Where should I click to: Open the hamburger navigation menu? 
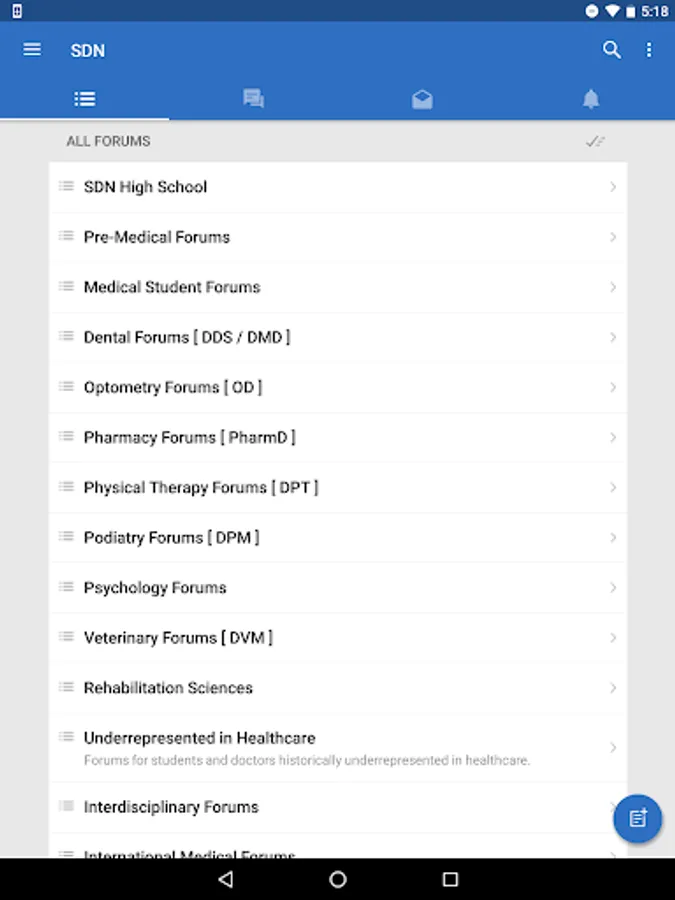pos(32,50)
